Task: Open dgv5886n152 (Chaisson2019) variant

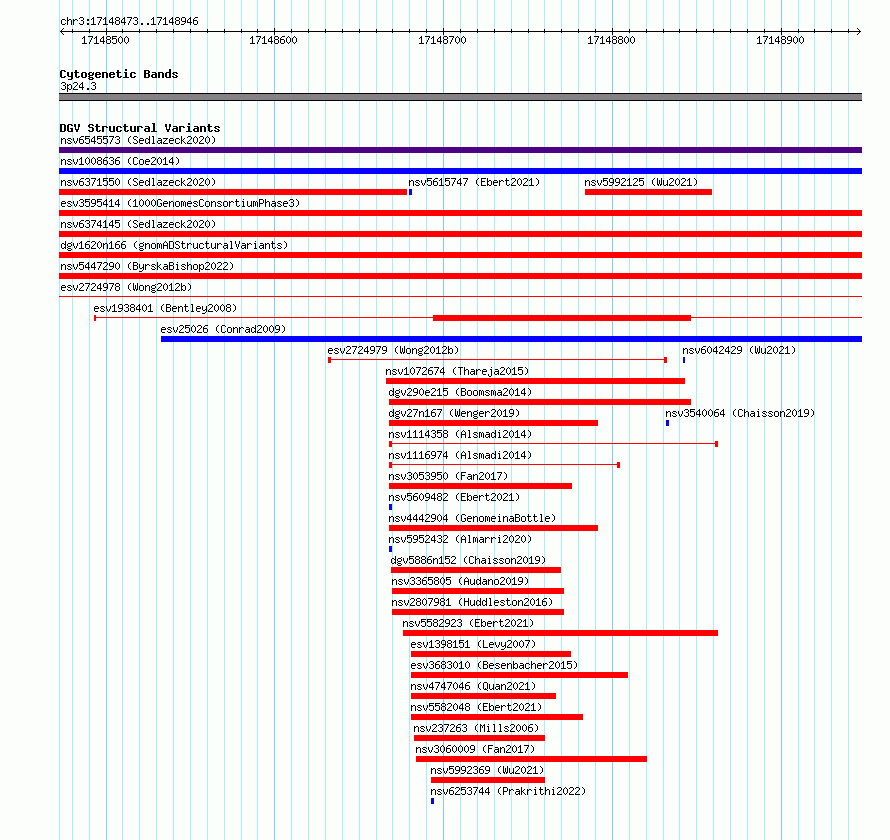Action: pos(468,560)
